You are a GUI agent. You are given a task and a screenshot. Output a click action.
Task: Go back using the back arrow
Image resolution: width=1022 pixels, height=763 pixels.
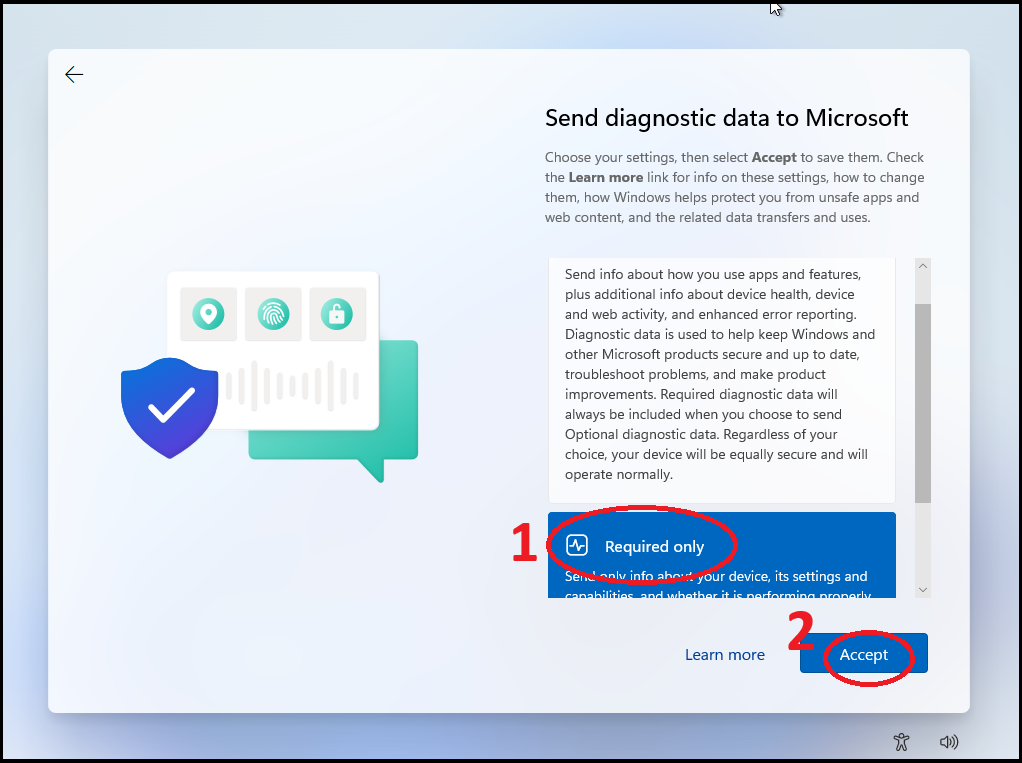coord(74,75)
